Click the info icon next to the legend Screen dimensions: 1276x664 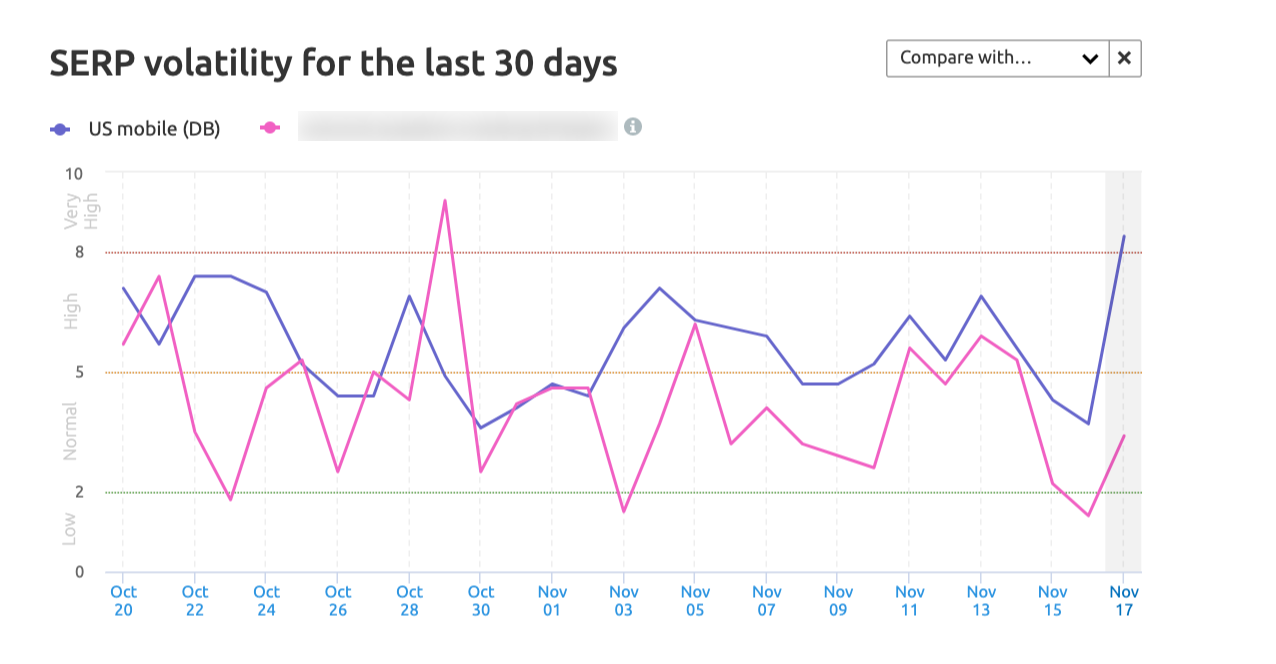(633, 126)
